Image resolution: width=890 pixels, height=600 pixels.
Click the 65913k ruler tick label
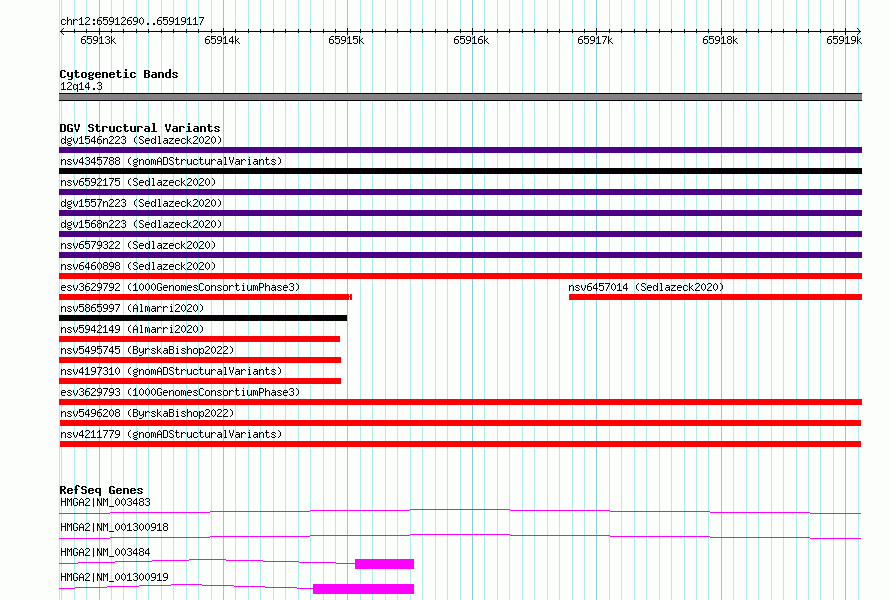pyautogui.click(x=98, y=40)
